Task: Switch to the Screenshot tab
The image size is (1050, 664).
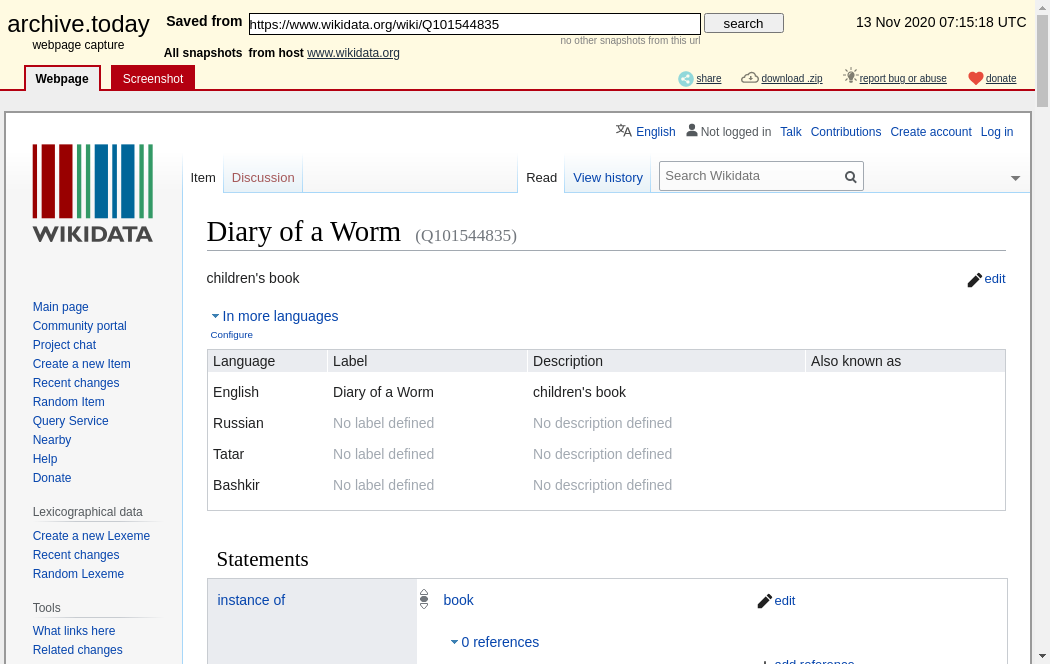Action: tap(153, 78)
